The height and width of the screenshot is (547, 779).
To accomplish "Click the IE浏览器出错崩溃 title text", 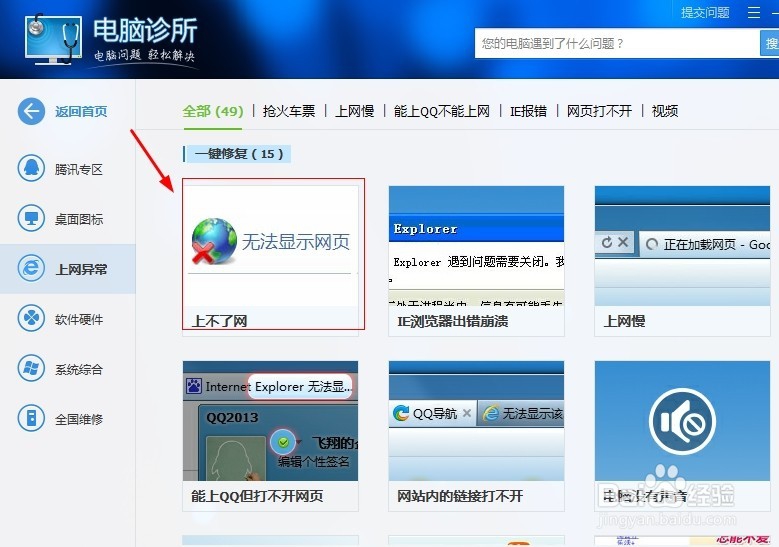I will point(452,321).
